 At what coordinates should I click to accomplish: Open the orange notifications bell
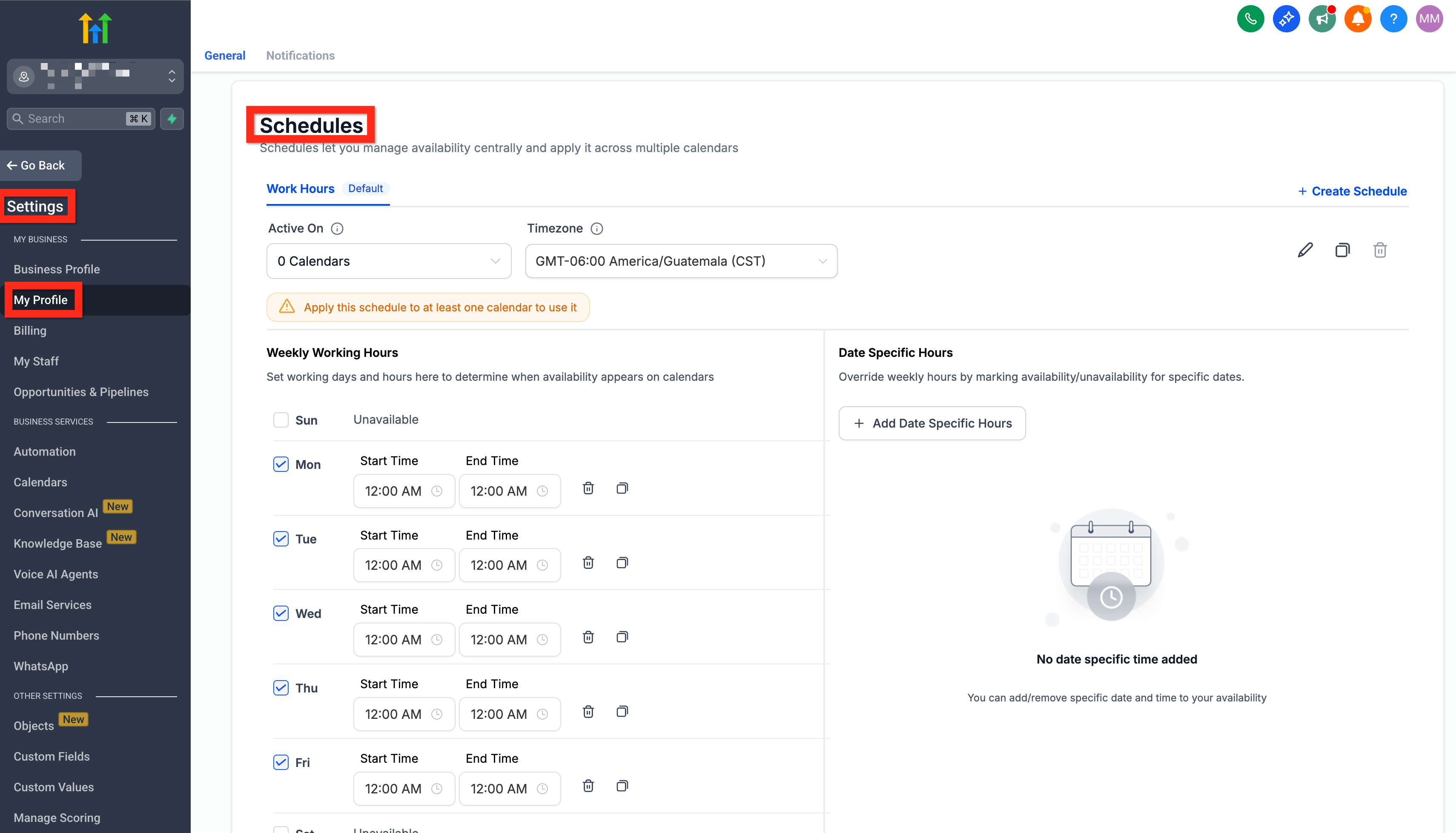point(1358,19)
